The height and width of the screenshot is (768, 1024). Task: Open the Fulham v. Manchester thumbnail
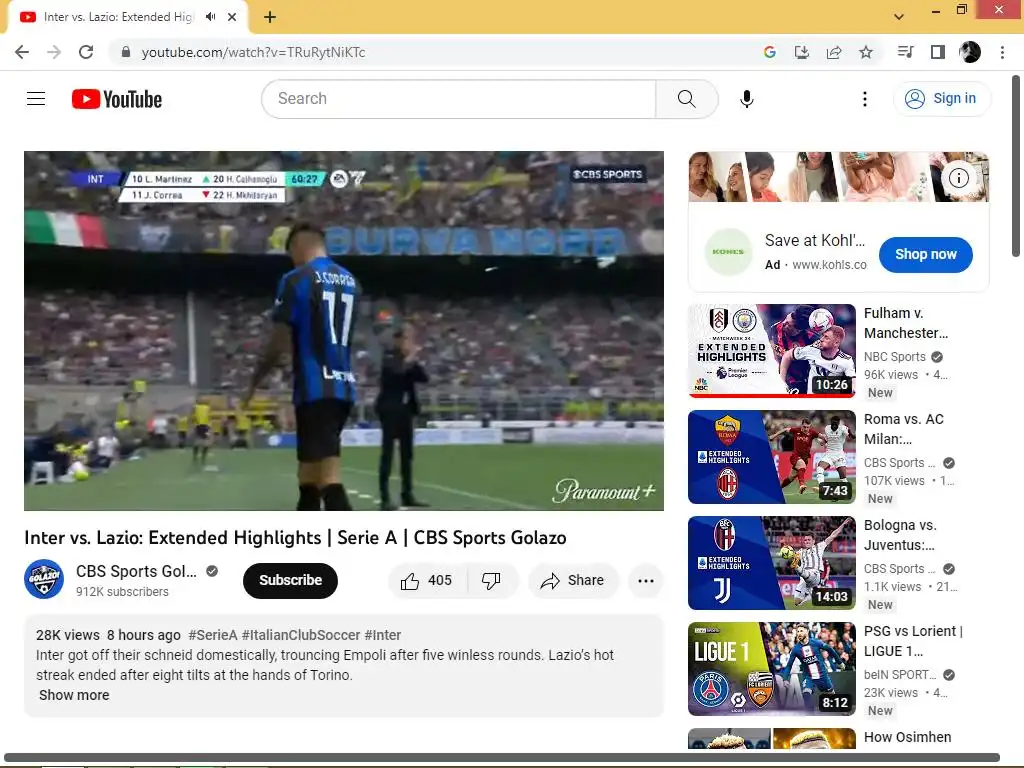click(771, 350)
